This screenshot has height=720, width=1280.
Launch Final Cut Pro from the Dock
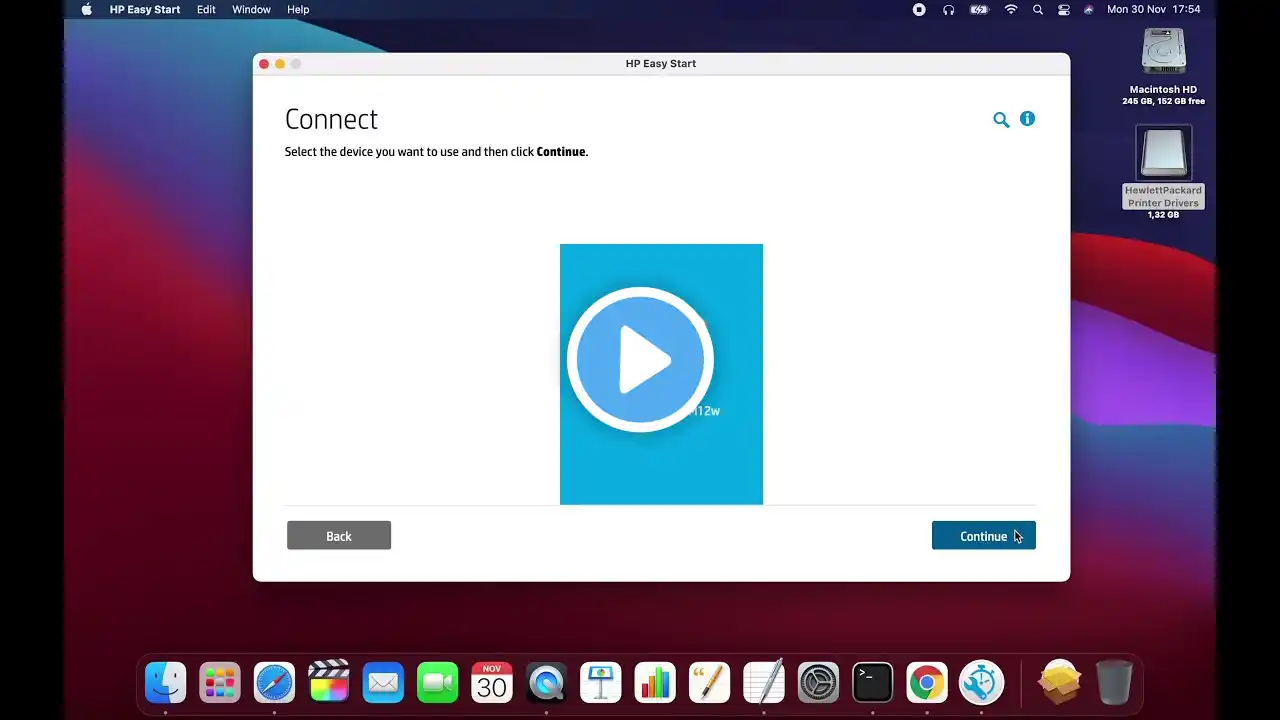pyautogui.click(x=329, y=683)
